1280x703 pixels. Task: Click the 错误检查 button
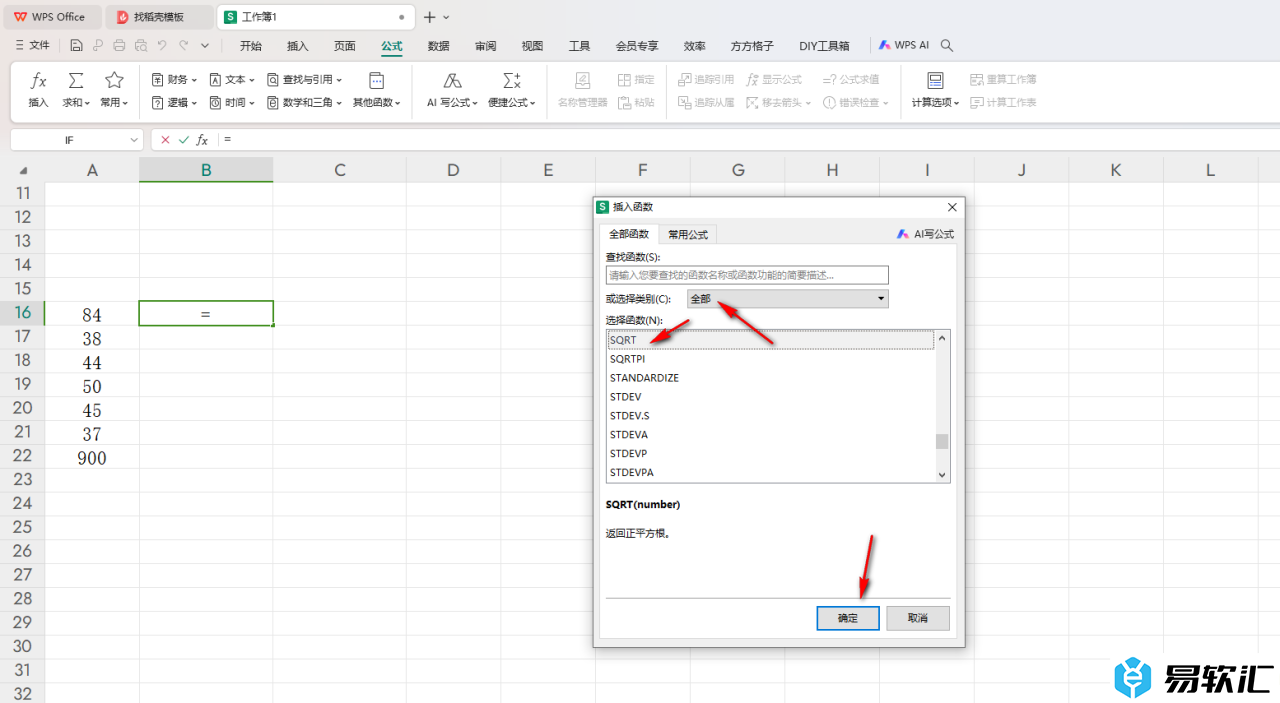(856, 102)
